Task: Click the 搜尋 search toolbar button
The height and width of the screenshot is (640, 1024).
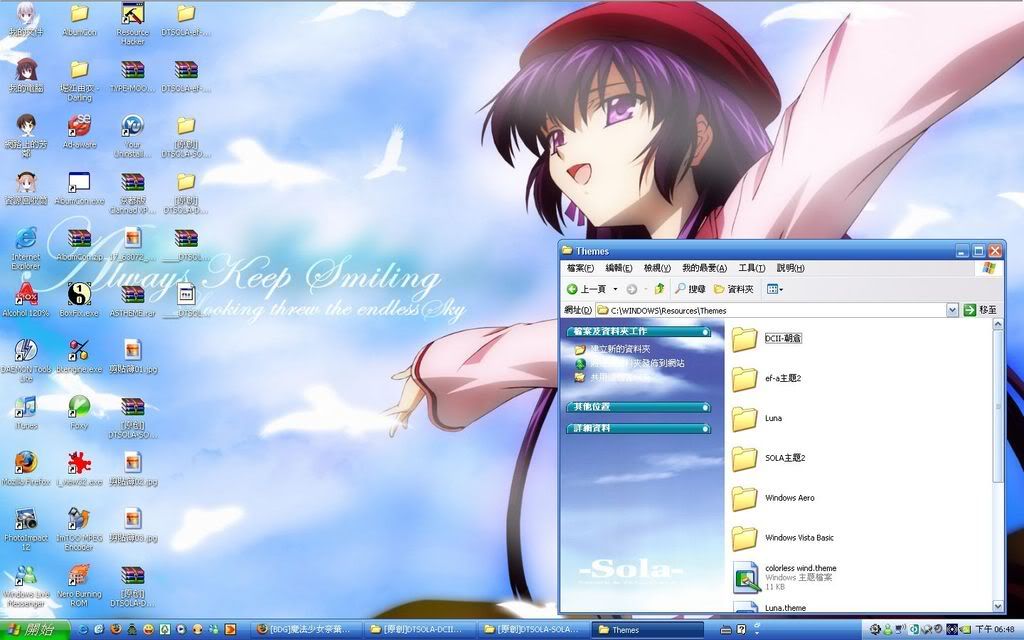Action: pyautogui.click(x=691, y=289)
